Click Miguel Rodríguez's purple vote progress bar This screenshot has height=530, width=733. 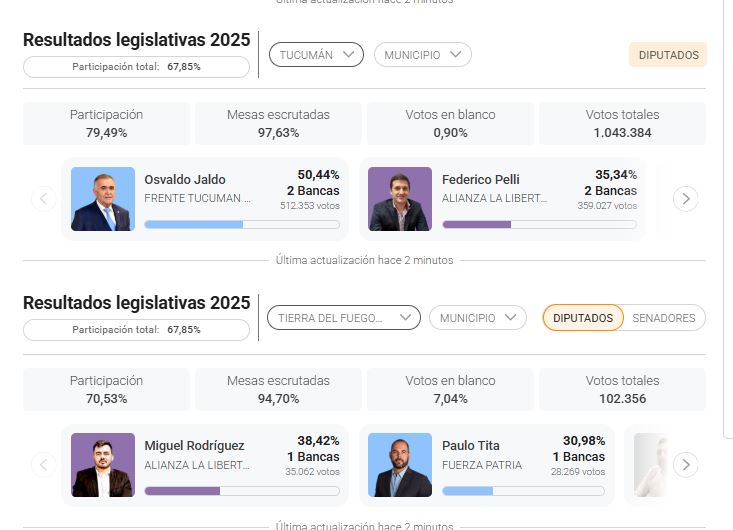click(x=182, y=491)
